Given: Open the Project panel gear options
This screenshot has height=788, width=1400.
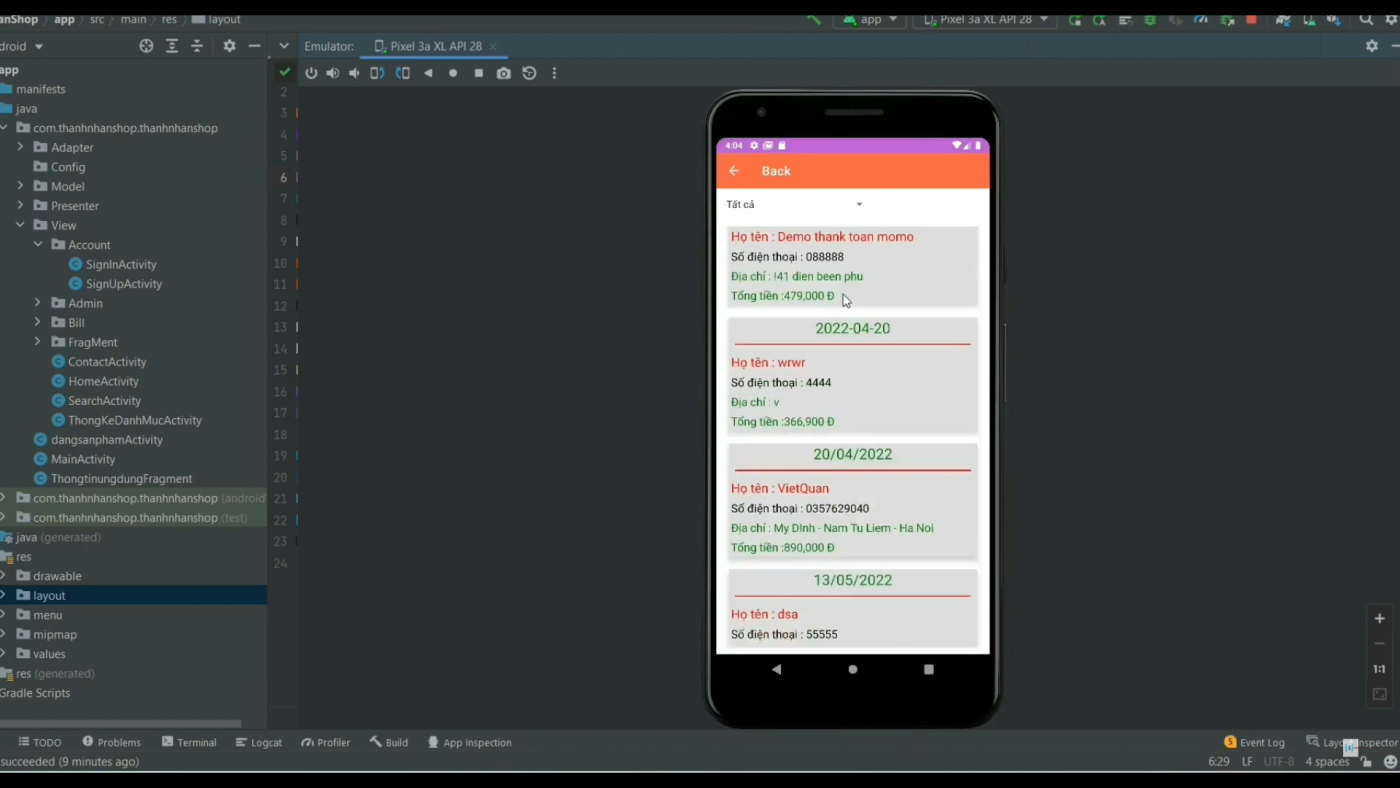Looking at the screenshot, I should [x=229, y=46].
